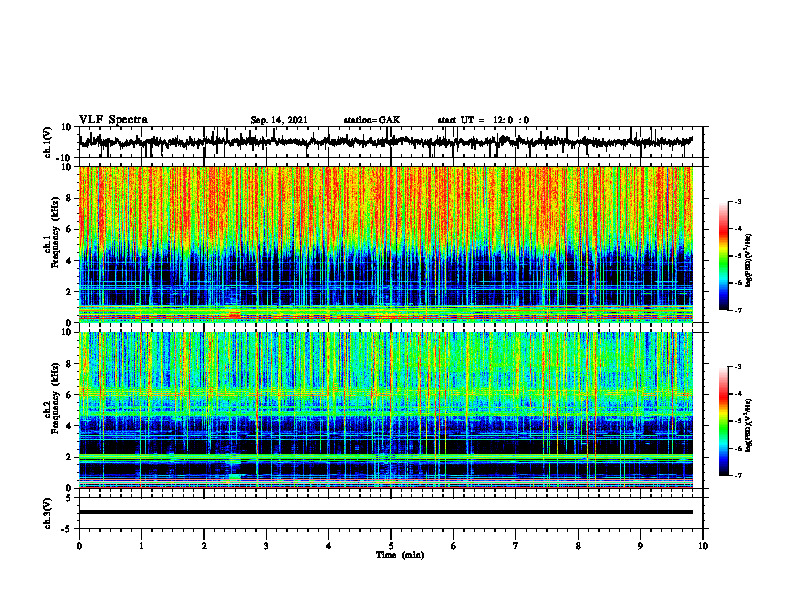
Task: Click the ch.1 spectrogram color scale bar
Action: (723, 256)
